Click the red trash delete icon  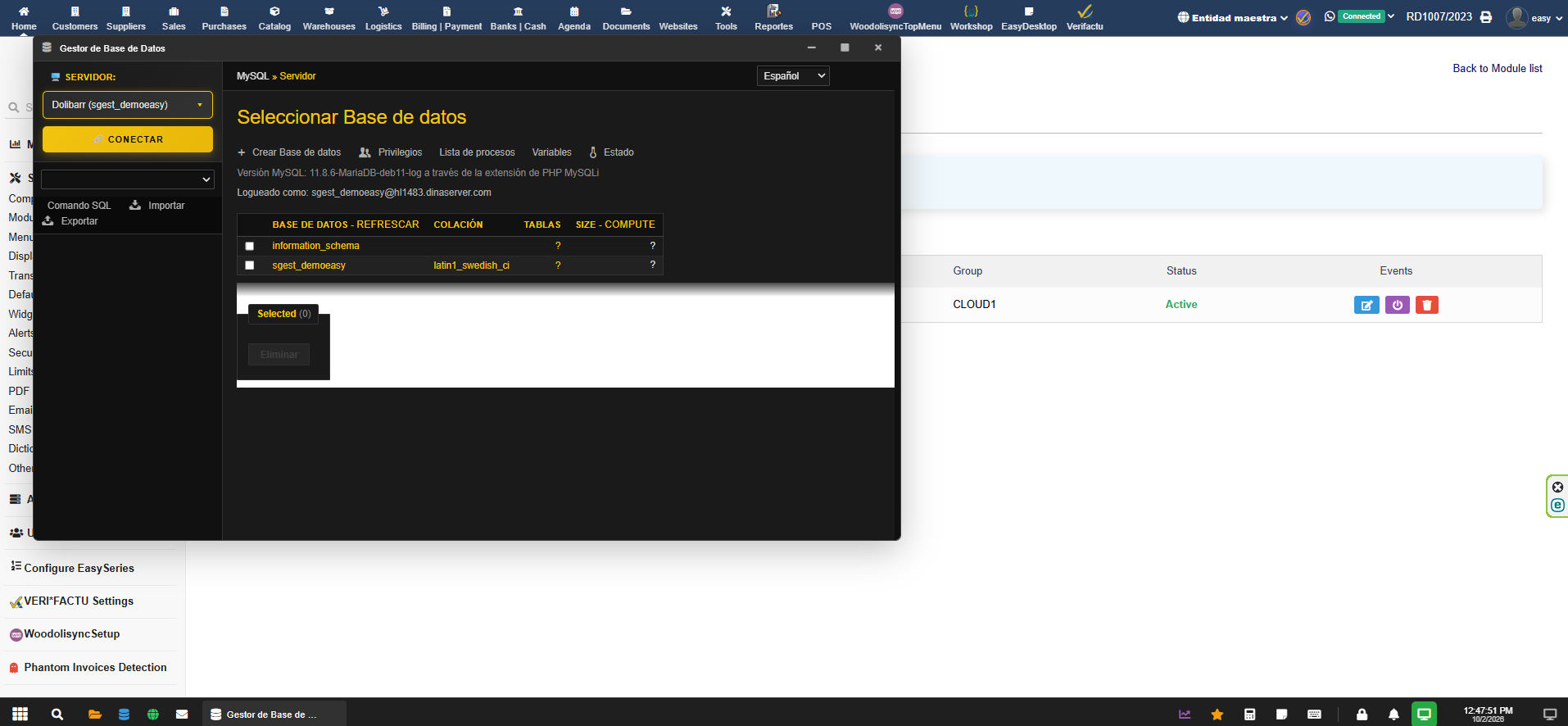coord(1426,305)
